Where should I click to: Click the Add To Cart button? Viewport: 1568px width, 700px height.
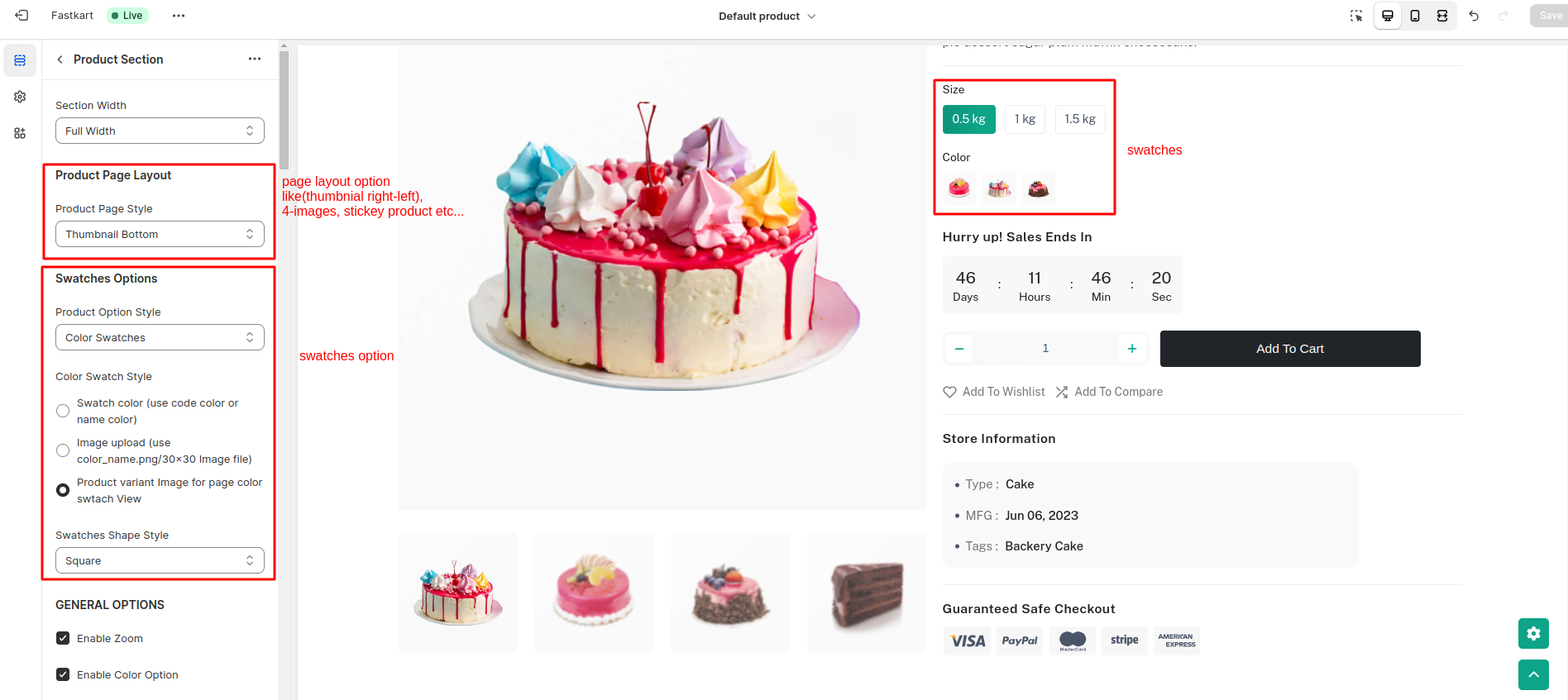coord(1289,348)
